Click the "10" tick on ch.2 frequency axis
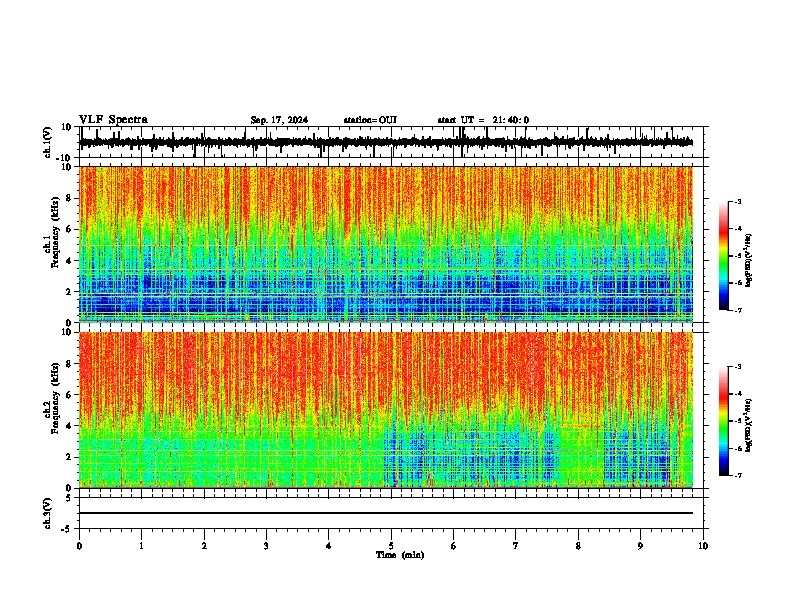 67,332
